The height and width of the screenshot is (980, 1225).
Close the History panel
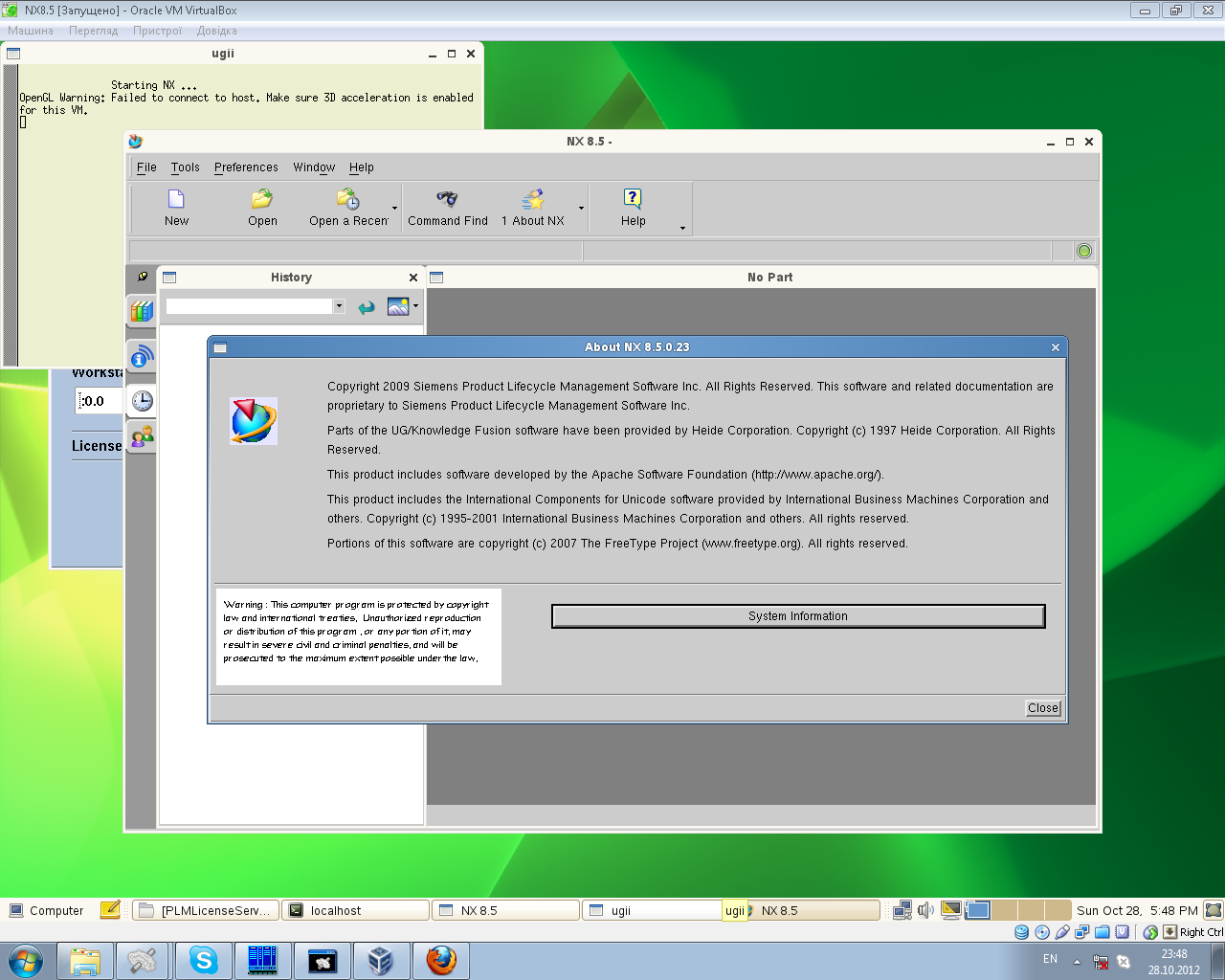tap(413, 278)
